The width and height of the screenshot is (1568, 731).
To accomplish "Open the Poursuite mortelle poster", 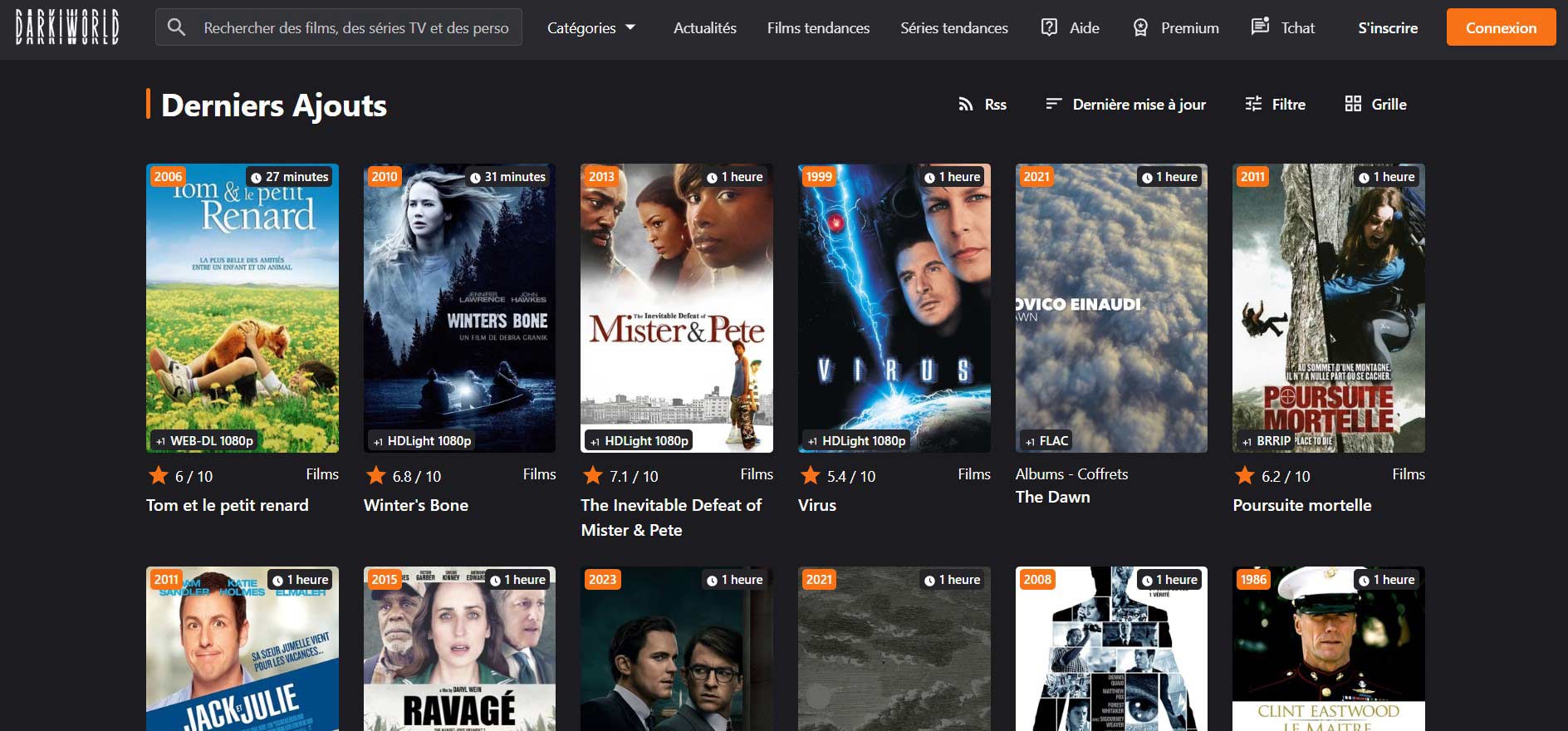I will click(1329, 308).
